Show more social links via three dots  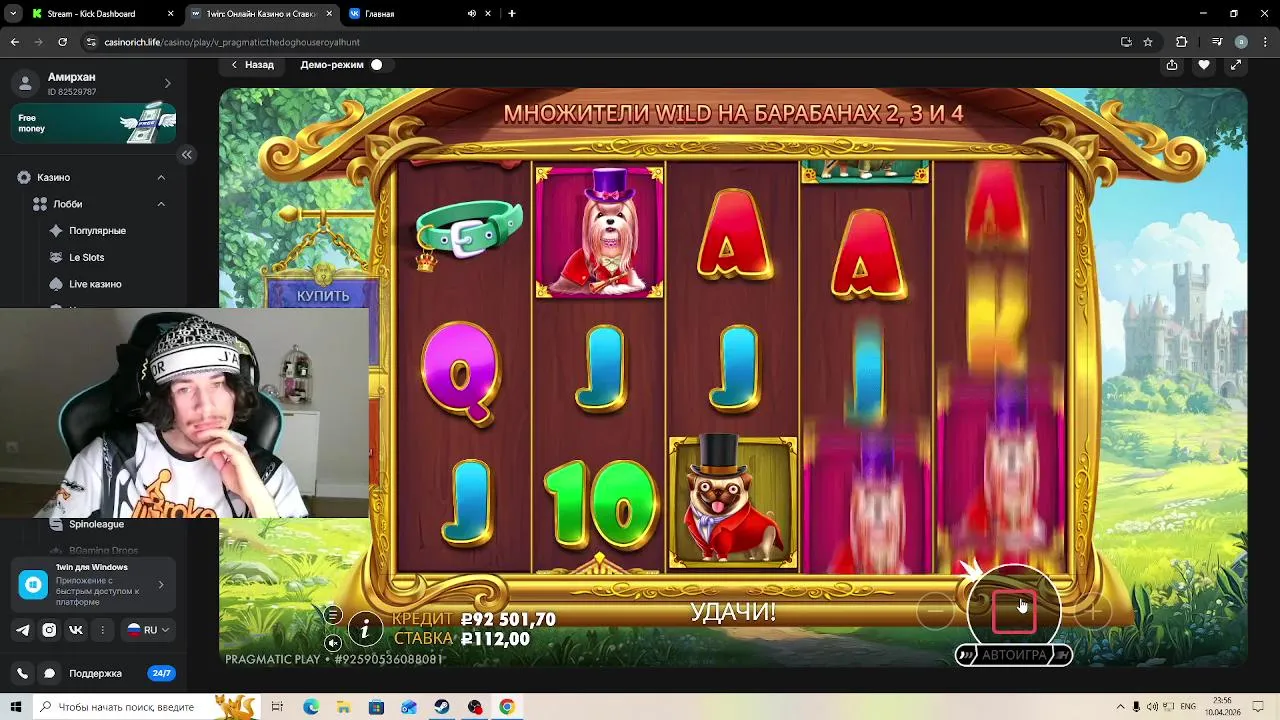(102, 630)
